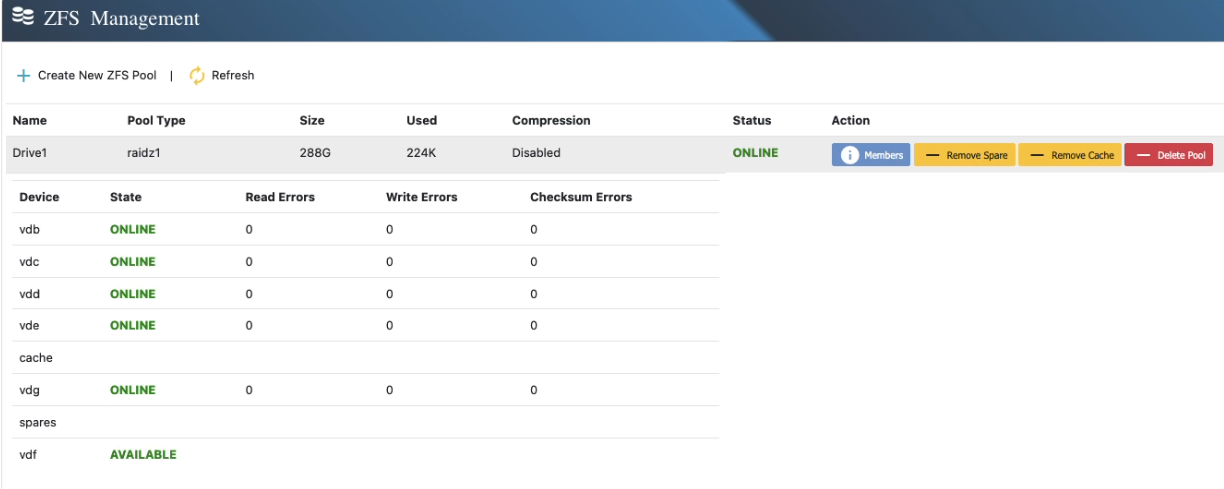The image size is (1224, 489).
Task: Click the minus icon on Remove Cache
Action: (x=1037, y=156)
